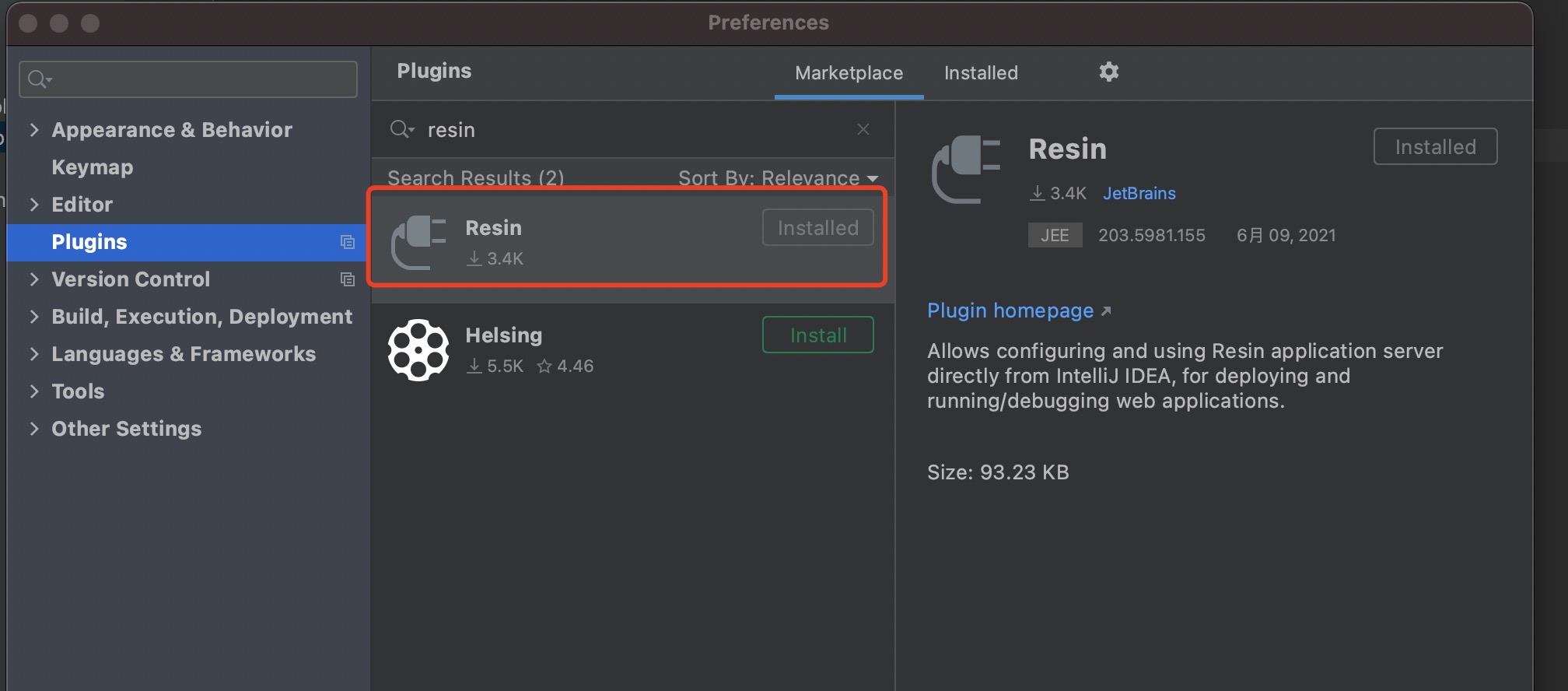
Task: Open Sort By: Relevance dropdown
Action: pos(778,178)
